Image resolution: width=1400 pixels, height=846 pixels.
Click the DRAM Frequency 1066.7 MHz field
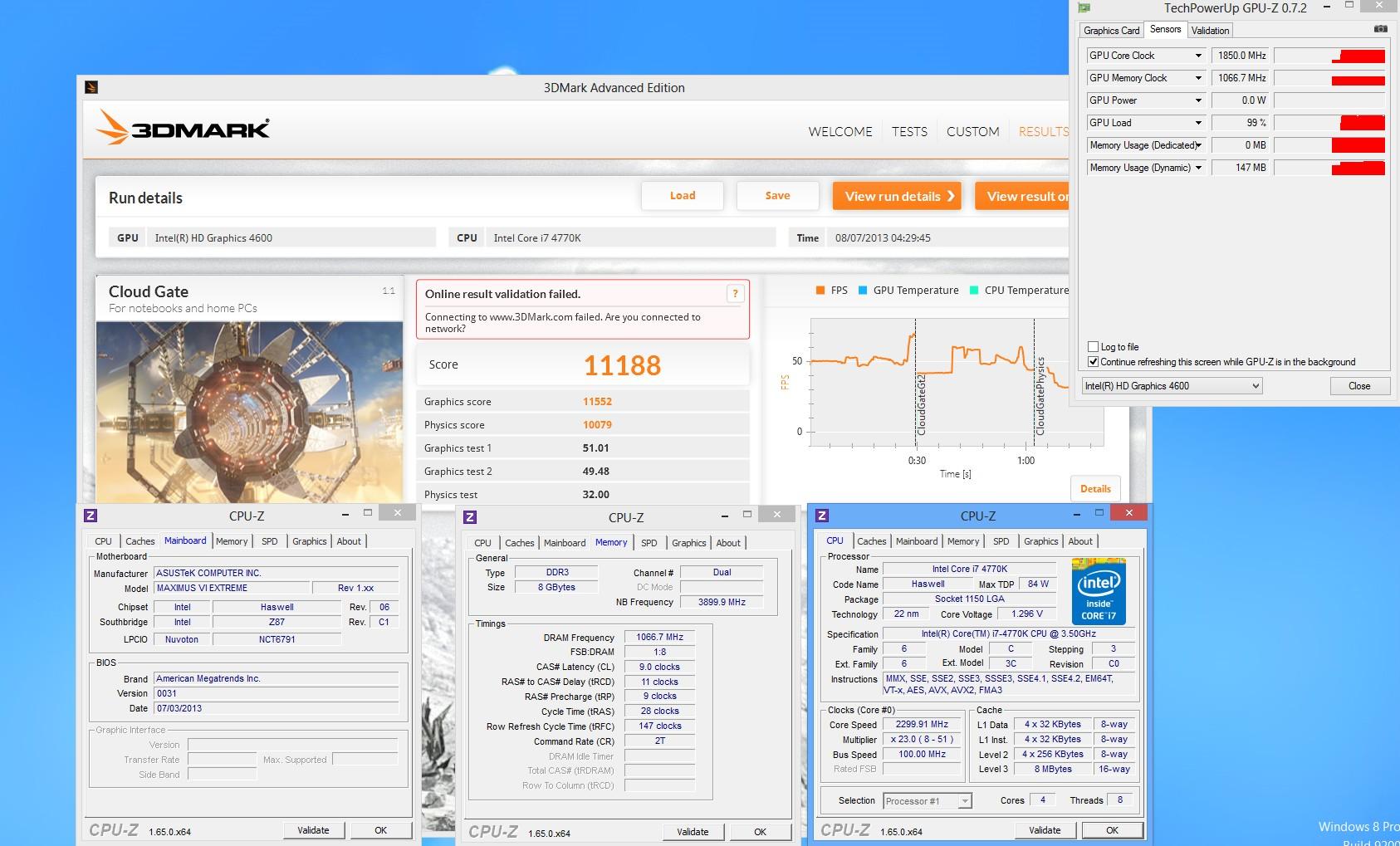[x=659, y=638]
